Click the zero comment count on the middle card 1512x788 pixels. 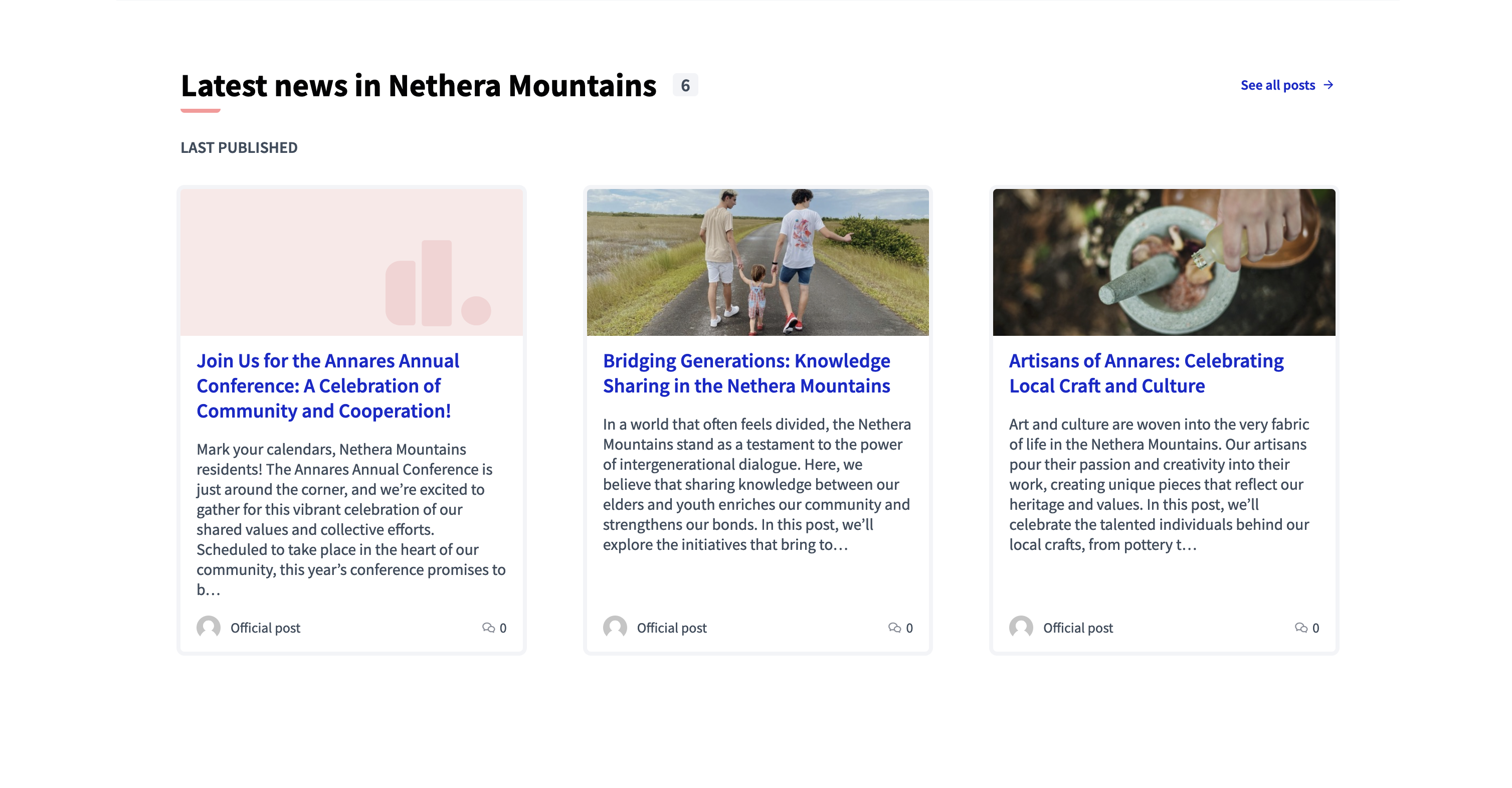[909, 628]
